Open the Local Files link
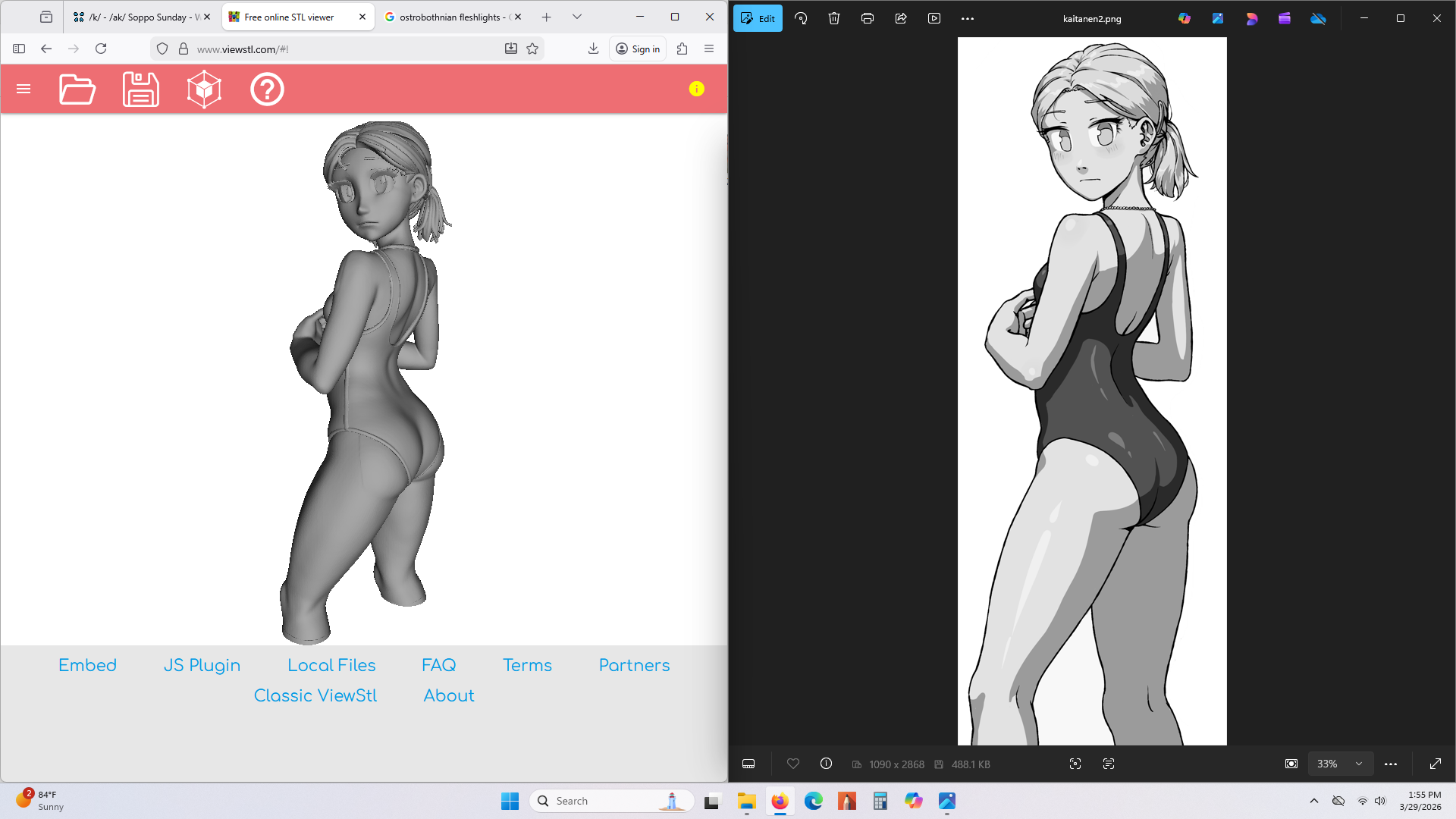The width and height of the screenshot is (1456, 819). [331, 665]
